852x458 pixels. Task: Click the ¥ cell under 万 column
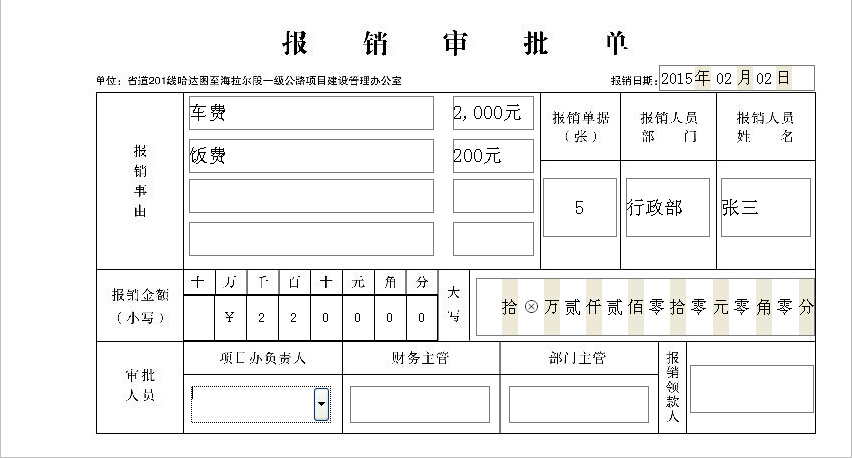click(x=230, y=318)
